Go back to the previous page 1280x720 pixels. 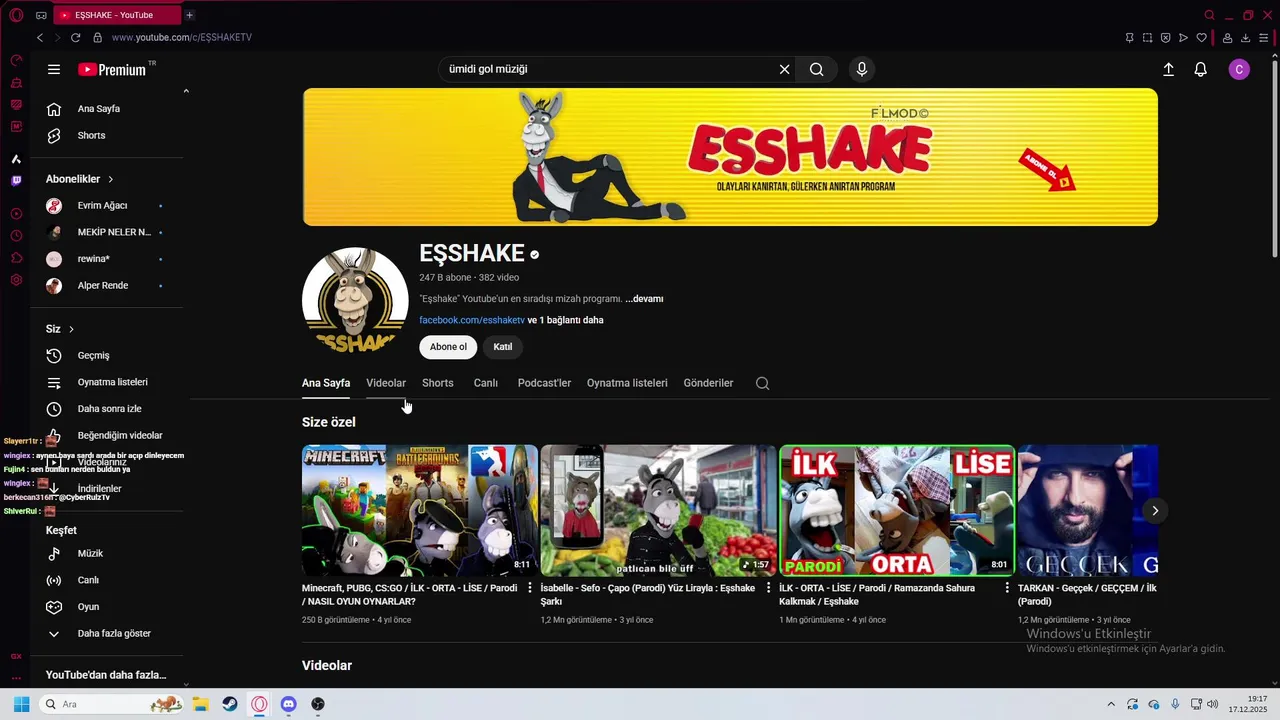pos(40,37)
